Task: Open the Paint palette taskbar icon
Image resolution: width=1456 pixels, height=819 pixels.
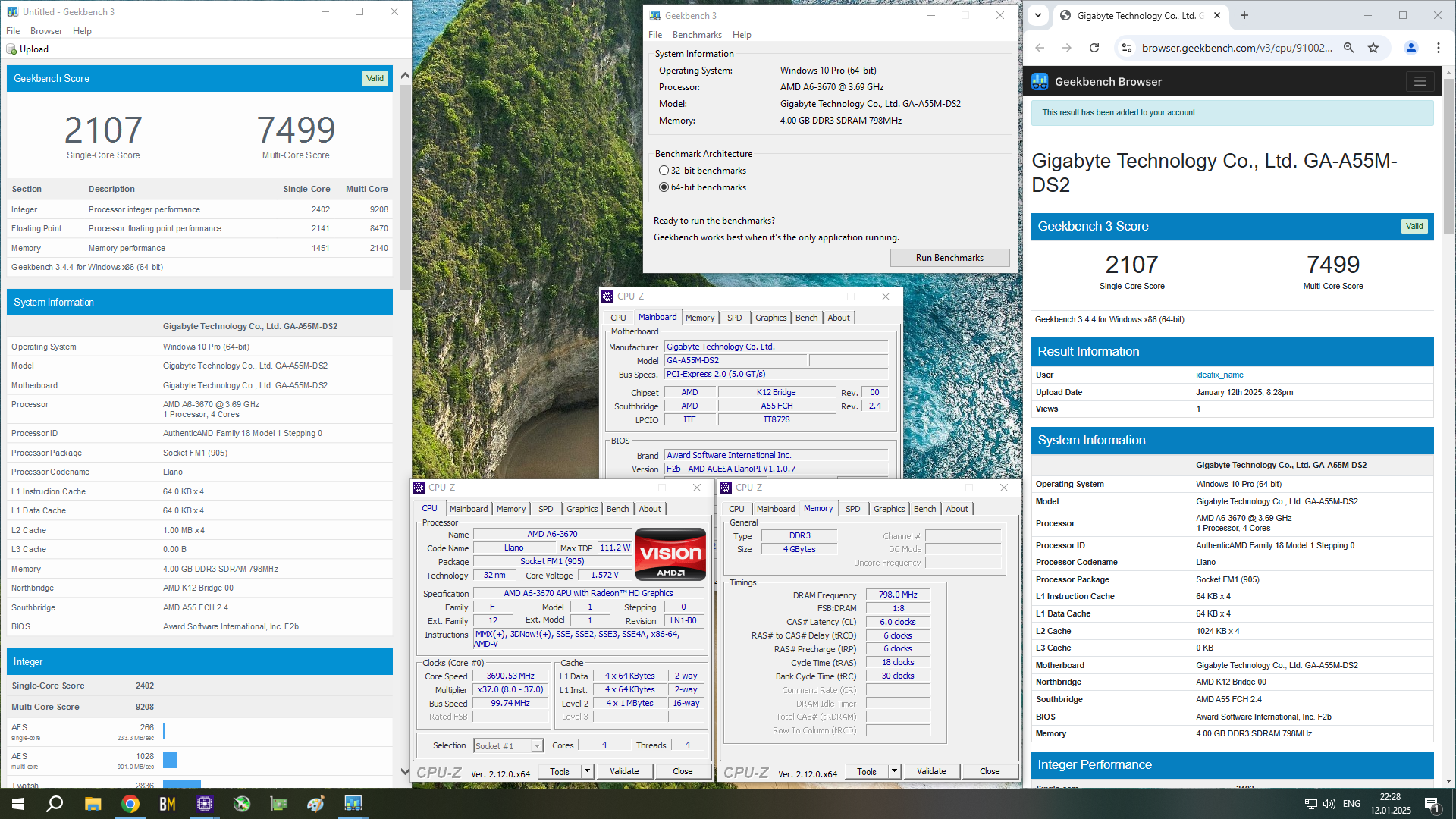Action: tap(315, 804)
